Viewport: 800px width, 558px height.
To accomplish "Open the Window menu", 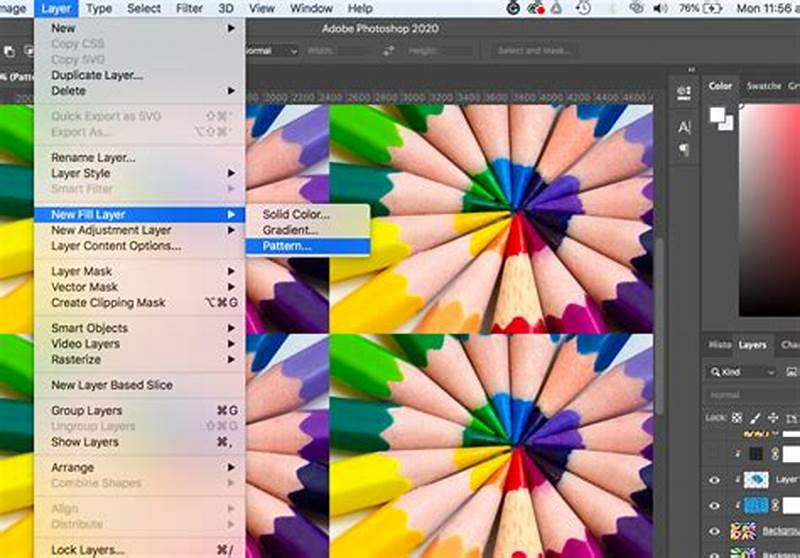I will coord(311,8).
